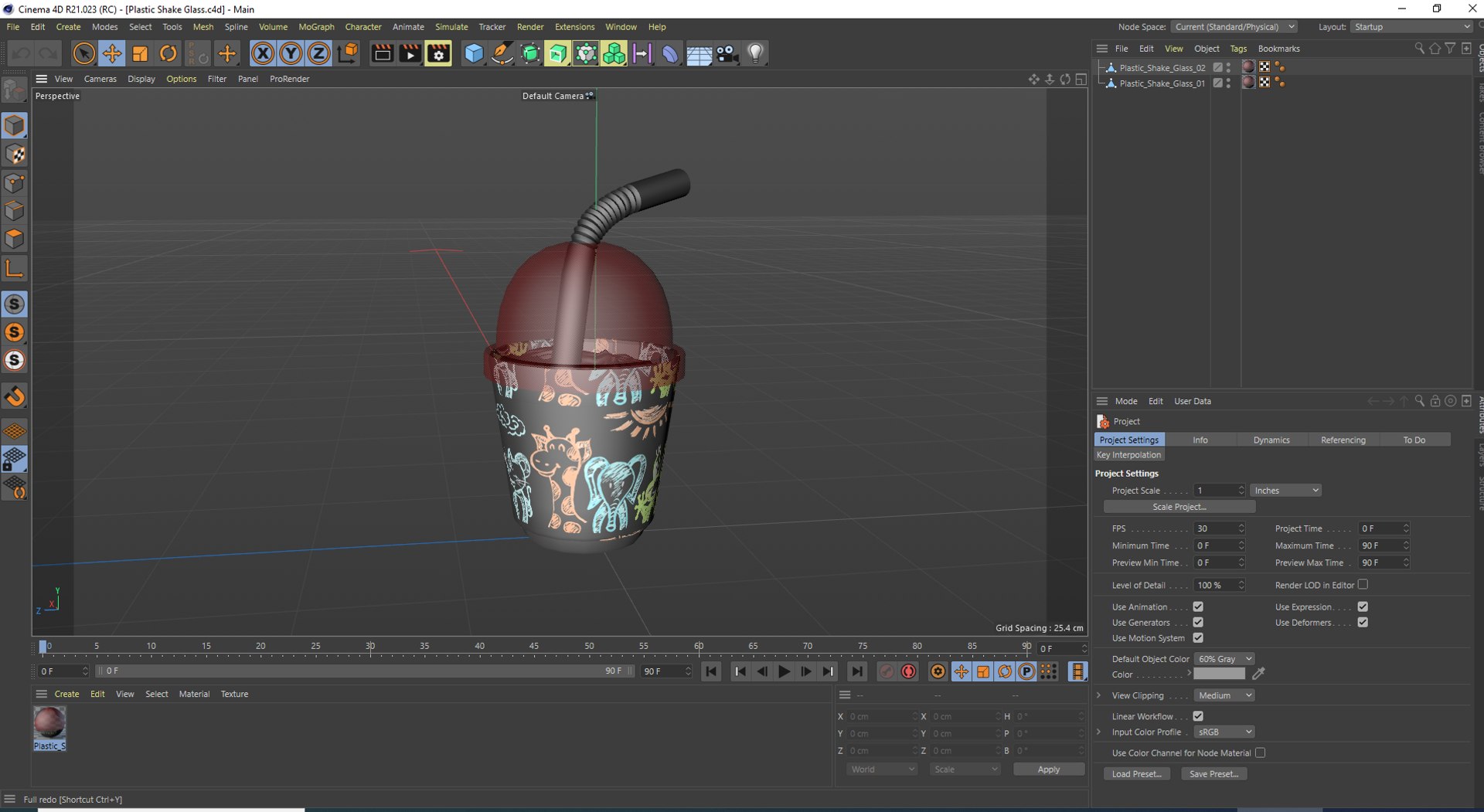The height and width of the screenshot is (812, 1484).
Task: Open the Key Interpolation tab
Action: [x=1128, y=455]
